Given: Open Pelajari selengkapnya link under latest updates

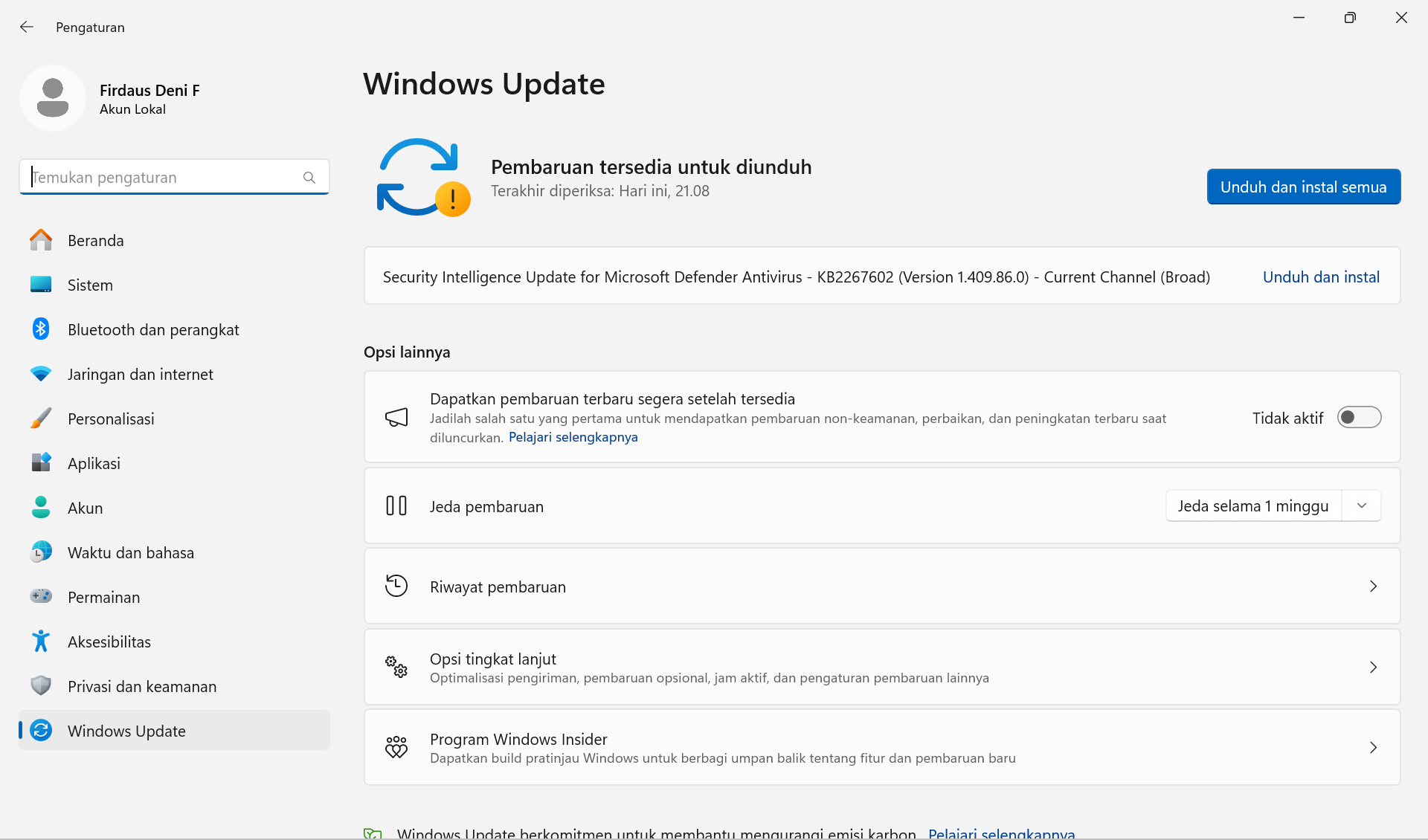Looking at the screenshot, I should pos(573,437).
